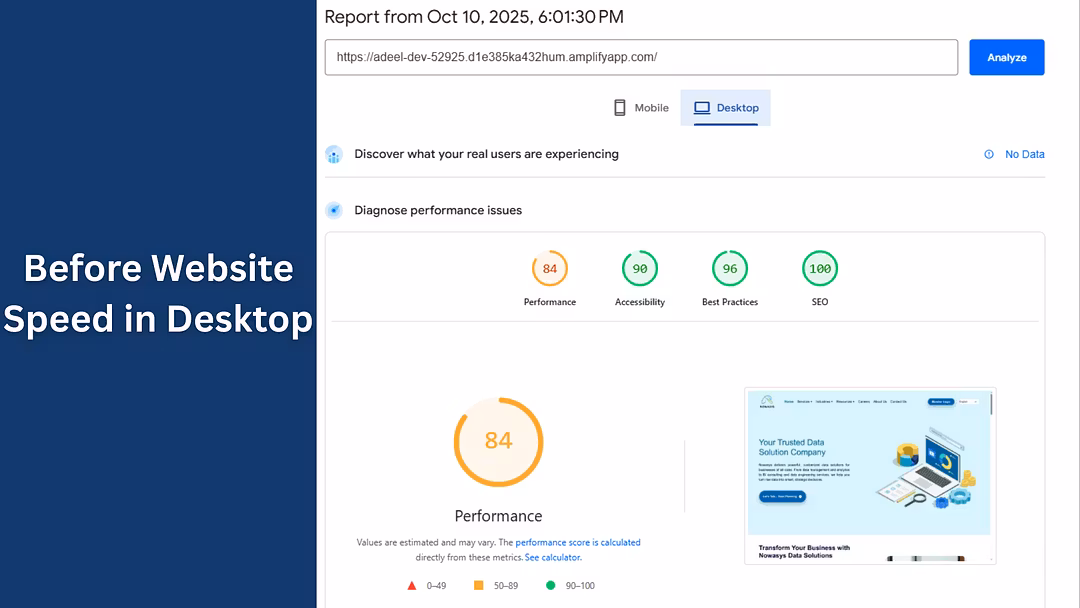Click the orange square 50–89 legend marker
The image size is (1080, 608).
point(479,586)
